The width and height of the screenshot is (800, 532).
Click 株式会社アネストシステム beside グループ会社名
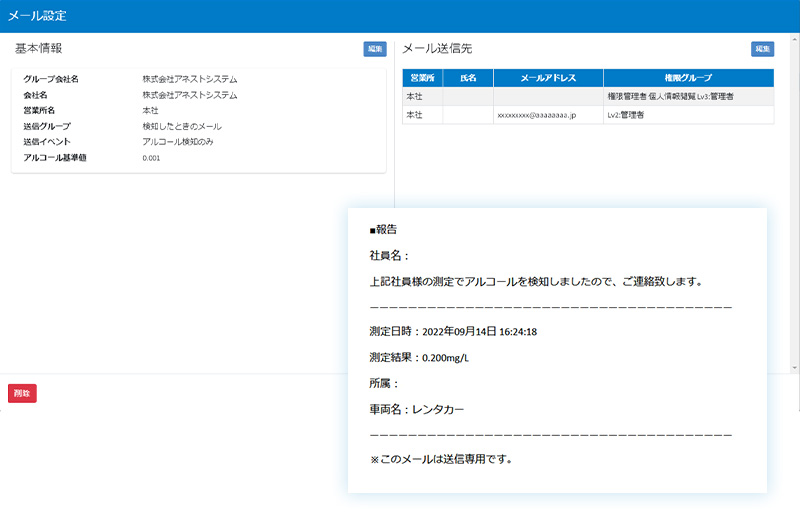[x=190, y=79]
